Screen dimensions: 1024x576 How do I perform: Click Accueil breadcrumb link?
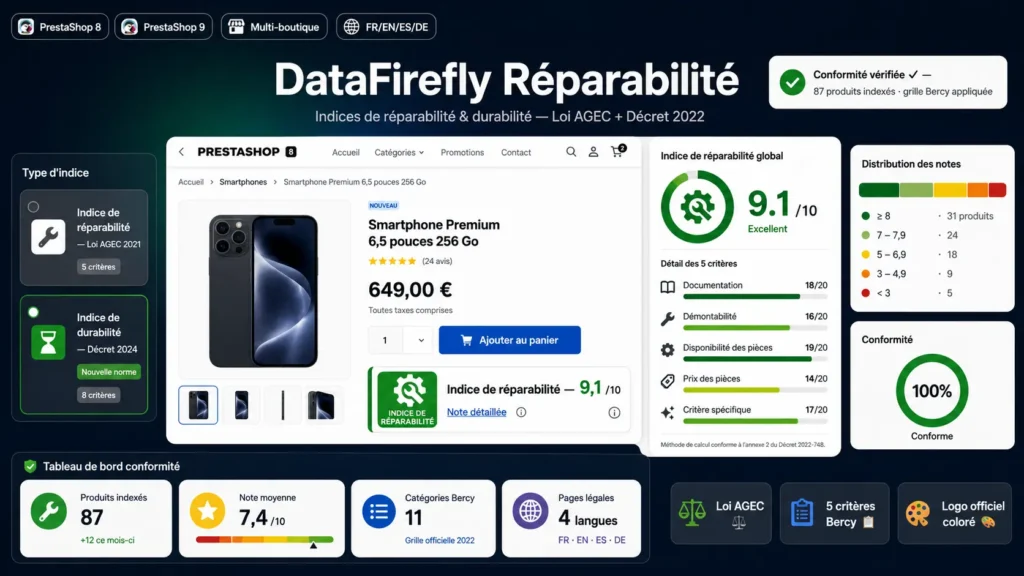[191, 182]
